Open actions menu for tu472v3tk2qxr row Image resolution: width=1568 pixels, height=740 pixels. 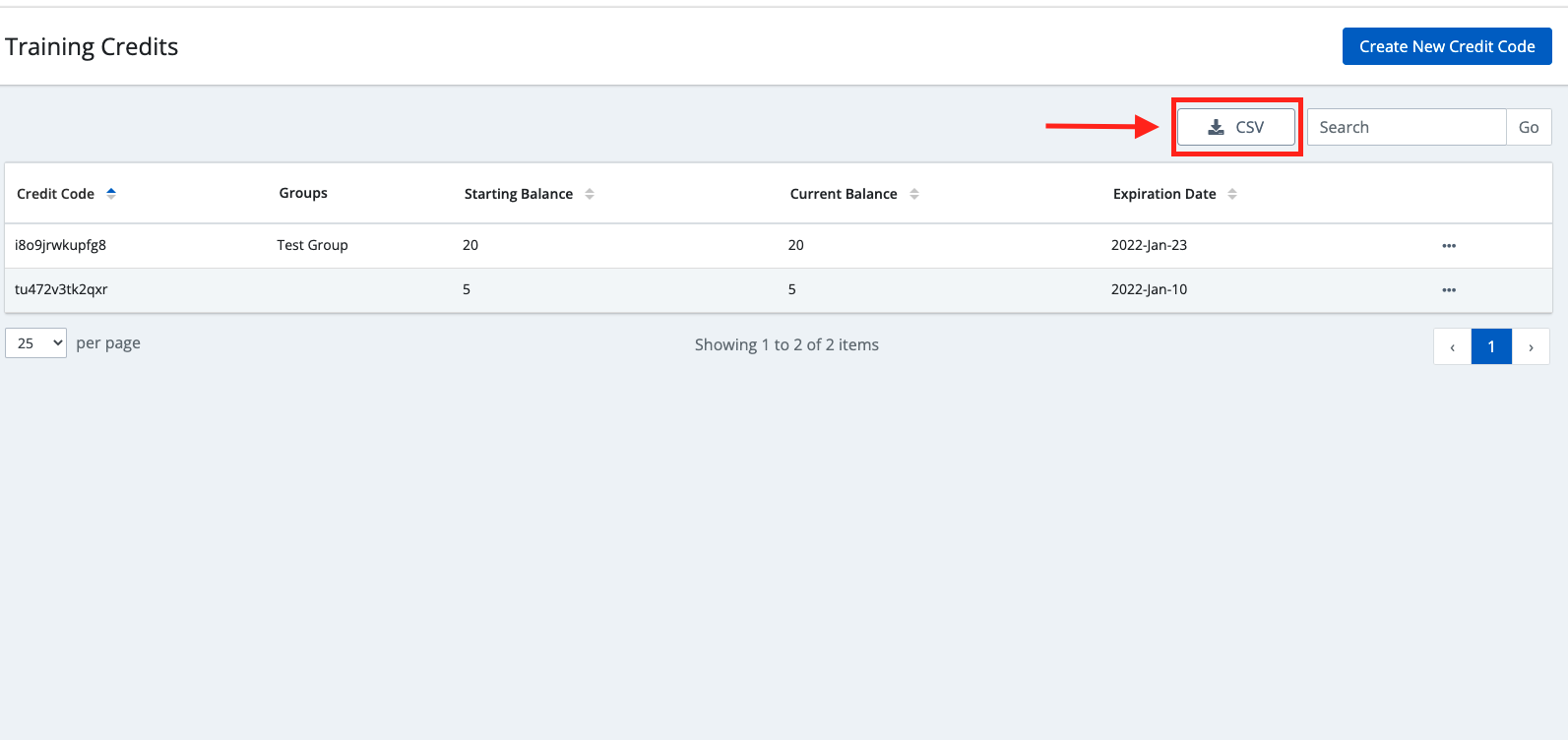coord(1448,290)
